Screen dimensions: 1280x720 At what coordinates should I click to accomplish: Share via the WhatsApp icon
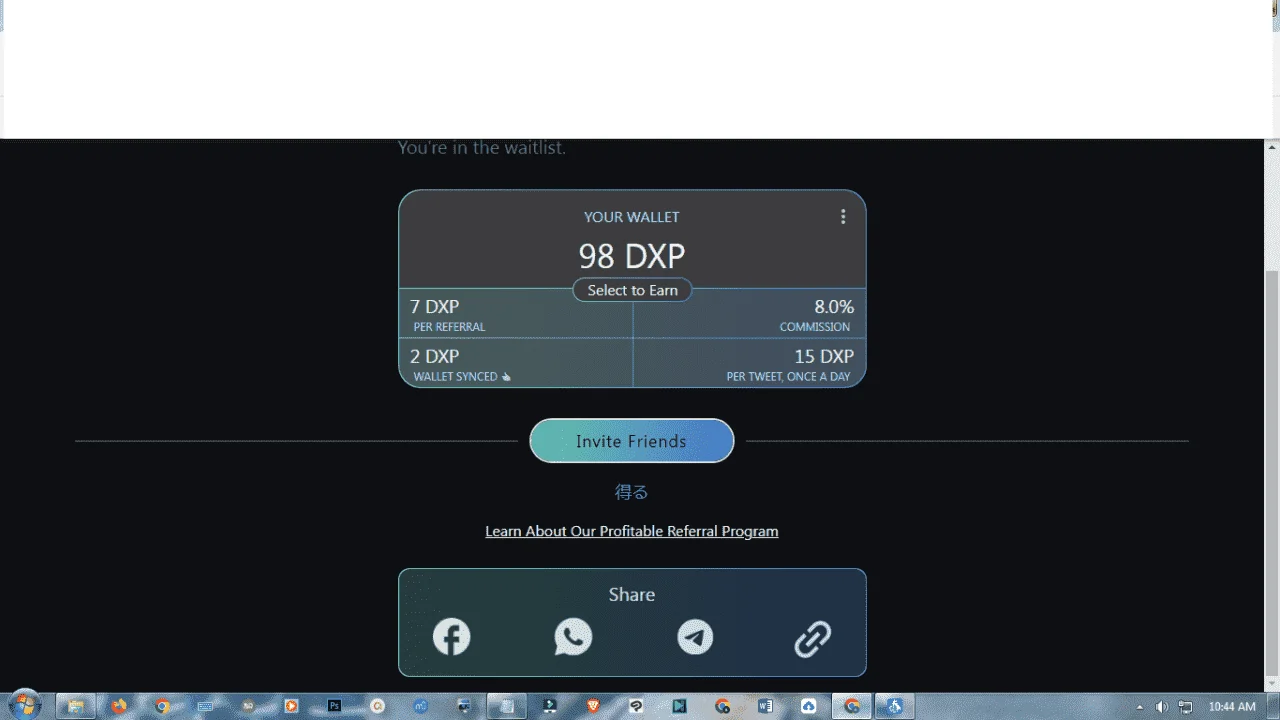(573, 637)
